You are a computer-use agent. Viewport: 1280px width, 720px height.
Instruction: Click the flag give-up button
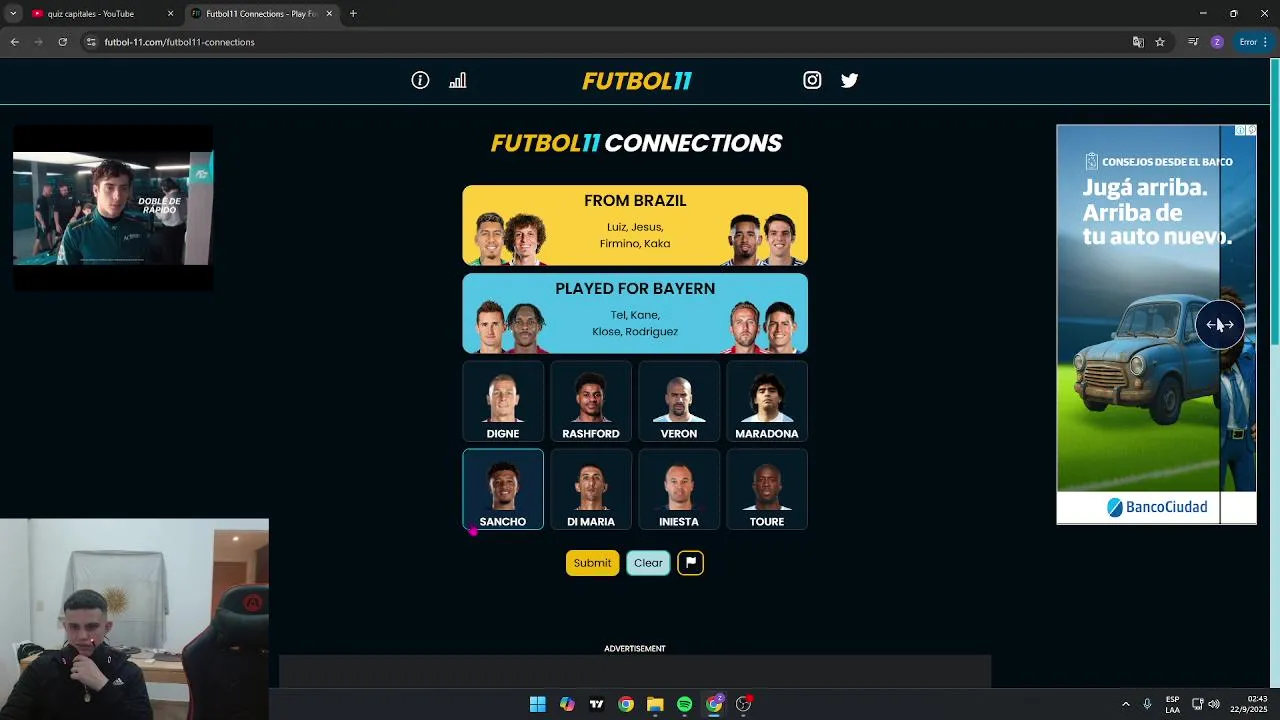click(x=690, y=563)
